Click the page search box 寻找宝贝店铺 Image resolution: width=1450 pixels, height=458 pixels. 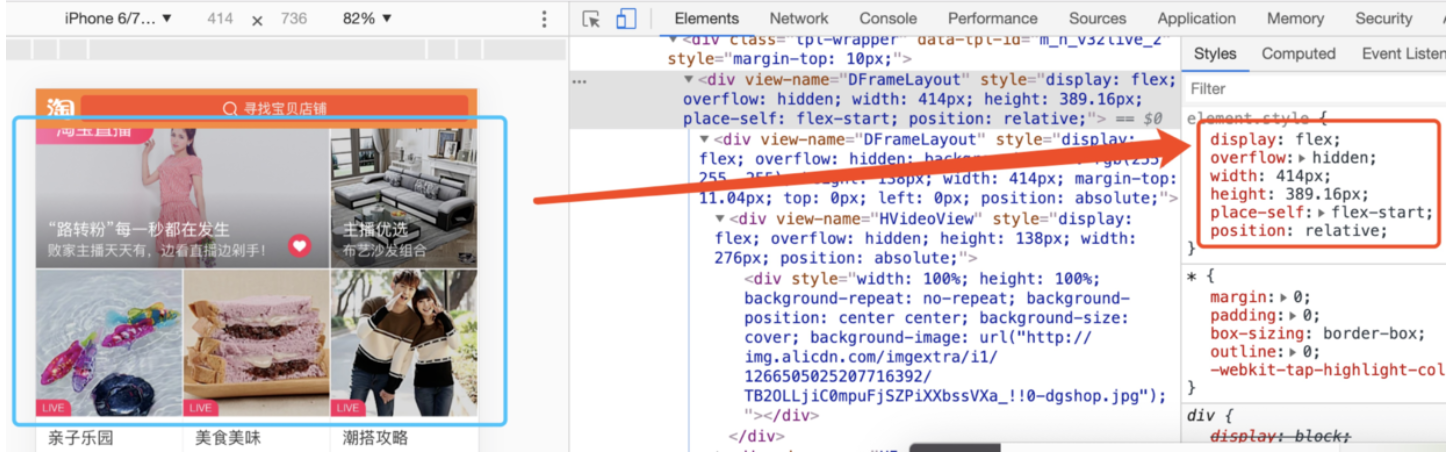pyautogui.click(x=275, y=109)
